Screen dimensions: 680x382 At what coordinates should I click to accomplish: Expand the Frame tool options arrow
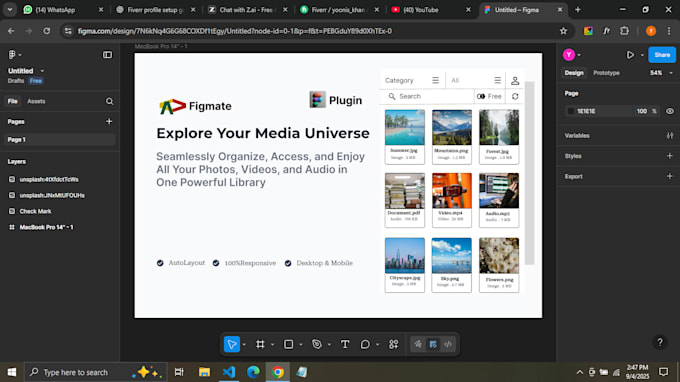click(272, 345)
